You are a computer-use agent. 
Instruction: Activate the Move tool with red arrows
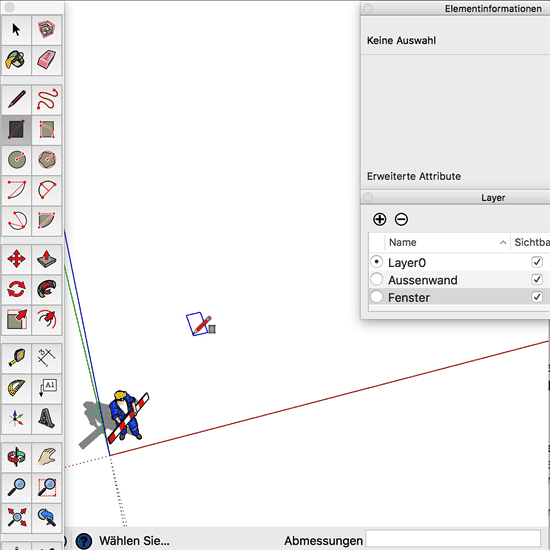pyautogui.click(x=16, y=260)
